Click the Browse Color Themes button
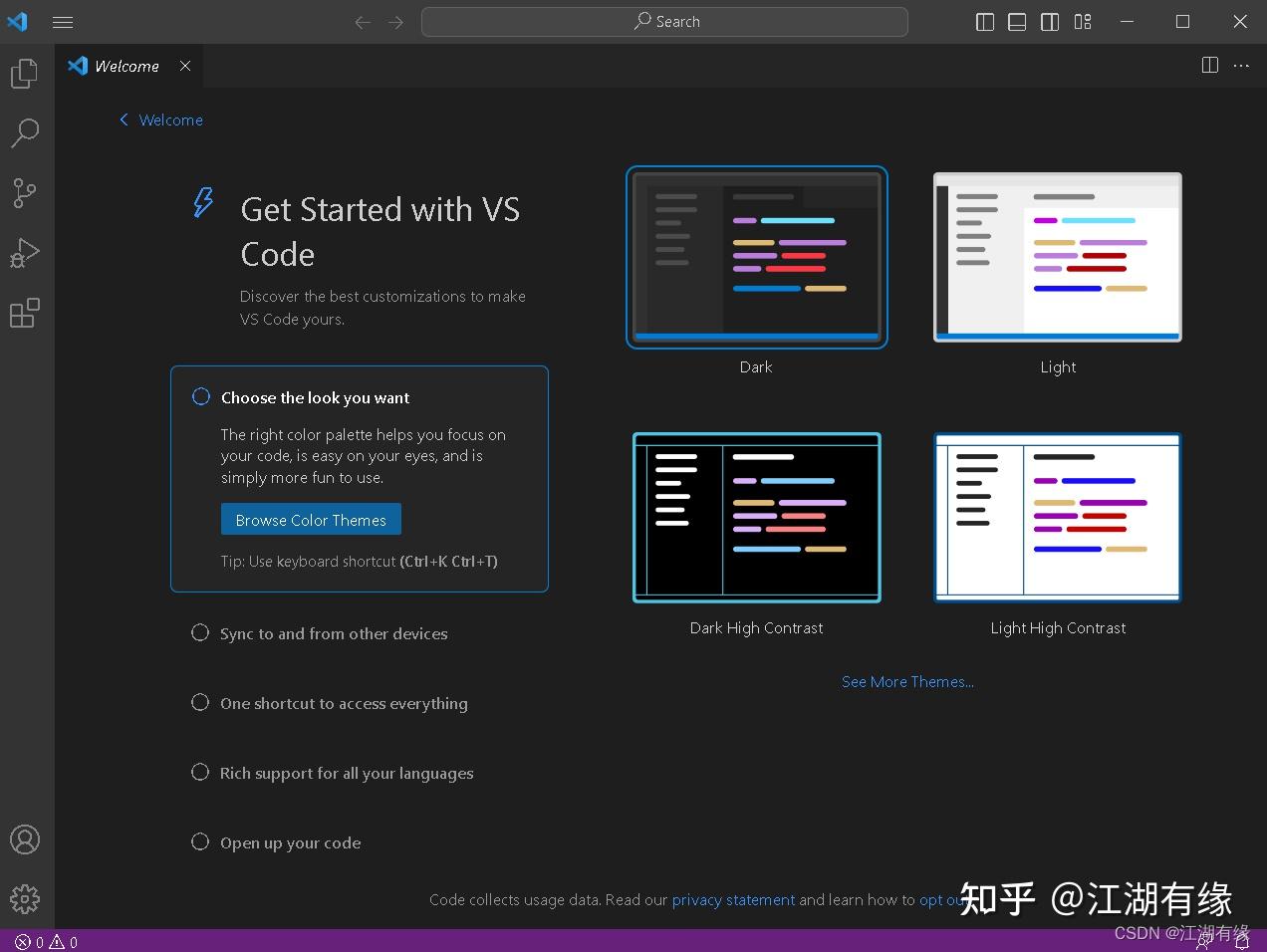 (310, 519)
